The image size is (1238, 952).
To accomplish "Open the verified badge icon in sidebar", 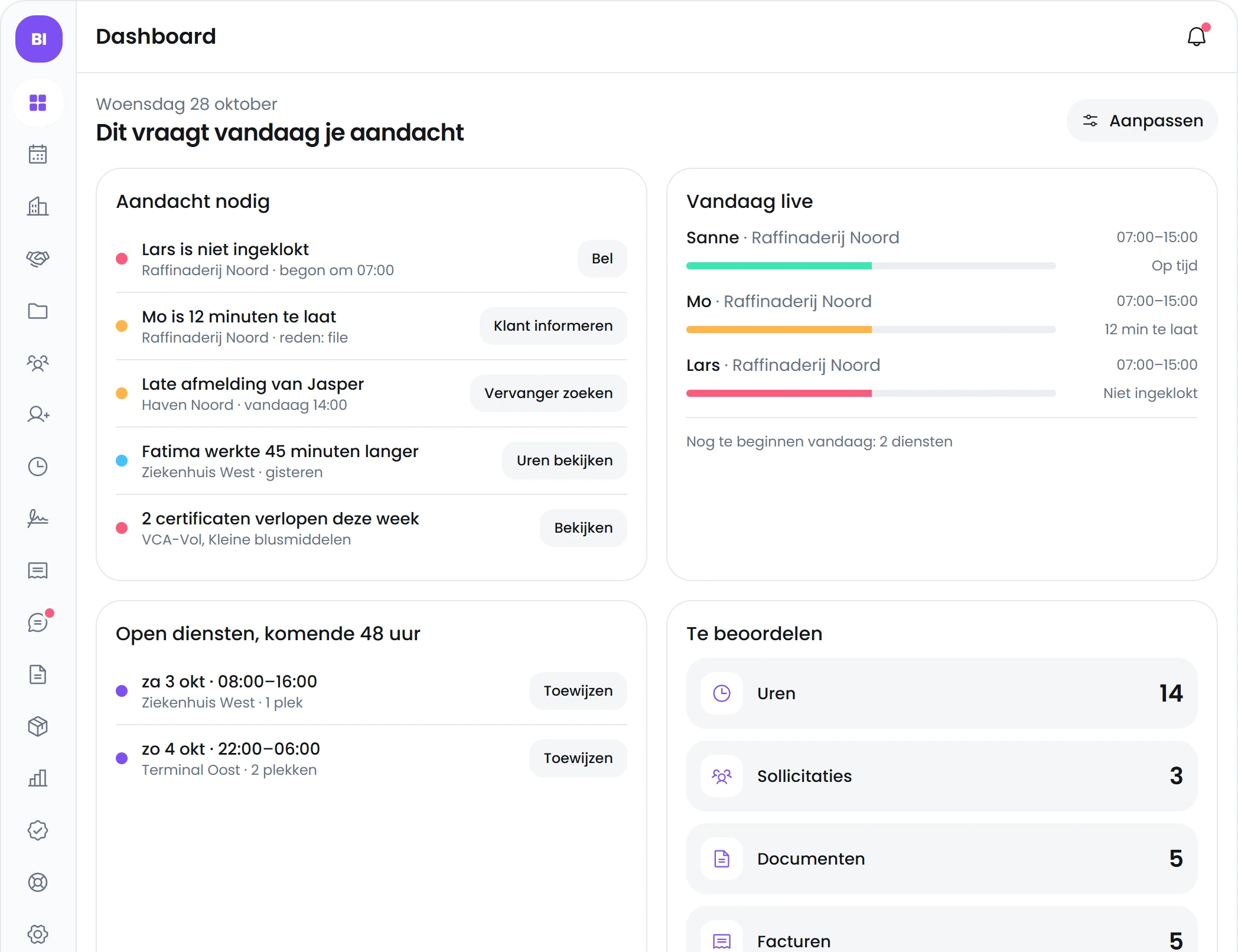I will (38, 830).
